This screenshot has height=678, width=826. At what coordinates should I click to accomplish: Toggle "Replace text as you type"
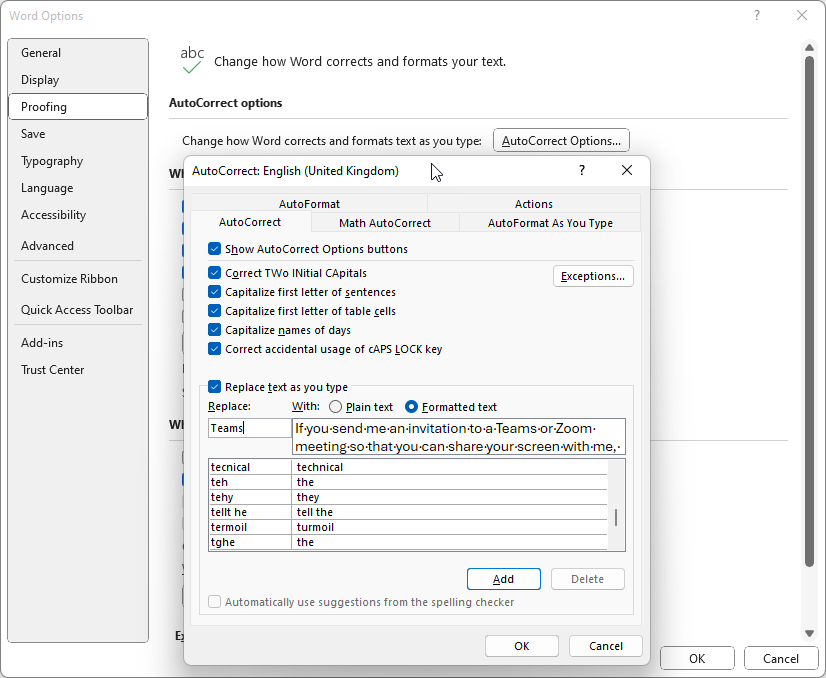[214, 387]
